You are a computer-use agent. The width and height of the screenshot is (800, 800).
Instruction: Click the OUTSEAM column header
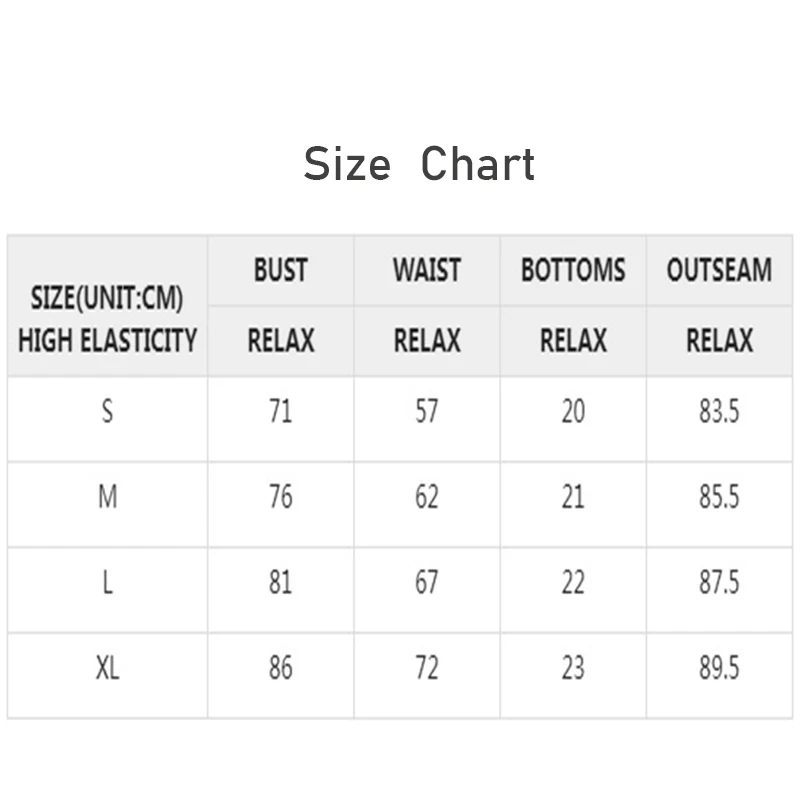click(x=719, y=270)
